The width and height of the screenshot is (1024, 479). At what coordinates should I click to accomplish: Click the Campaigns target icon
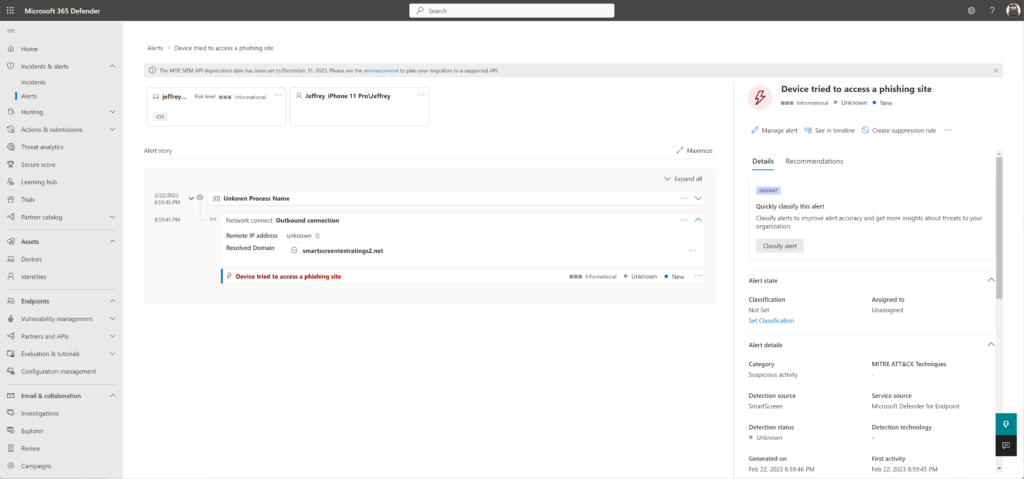pos(10,466)
